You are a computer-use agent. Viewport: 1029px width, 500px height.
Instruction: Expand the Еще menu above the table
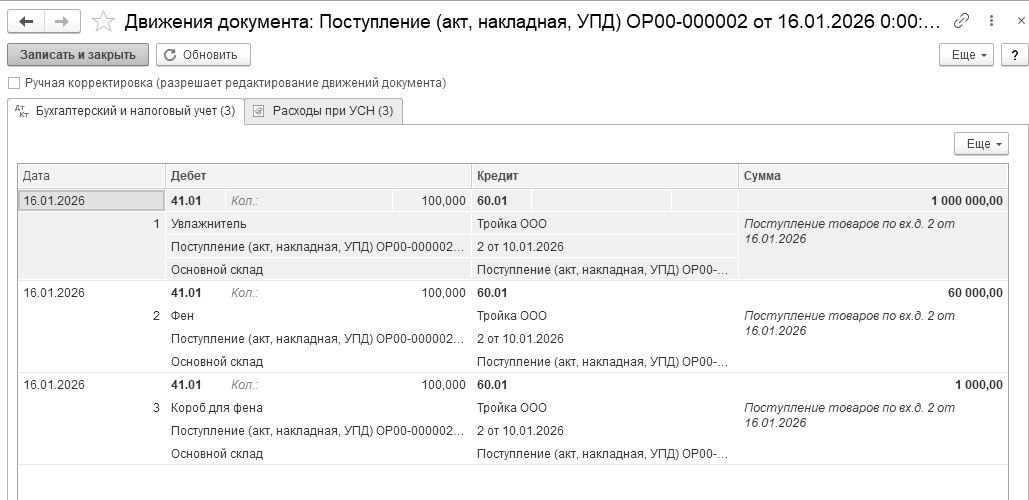coord(981,144)
